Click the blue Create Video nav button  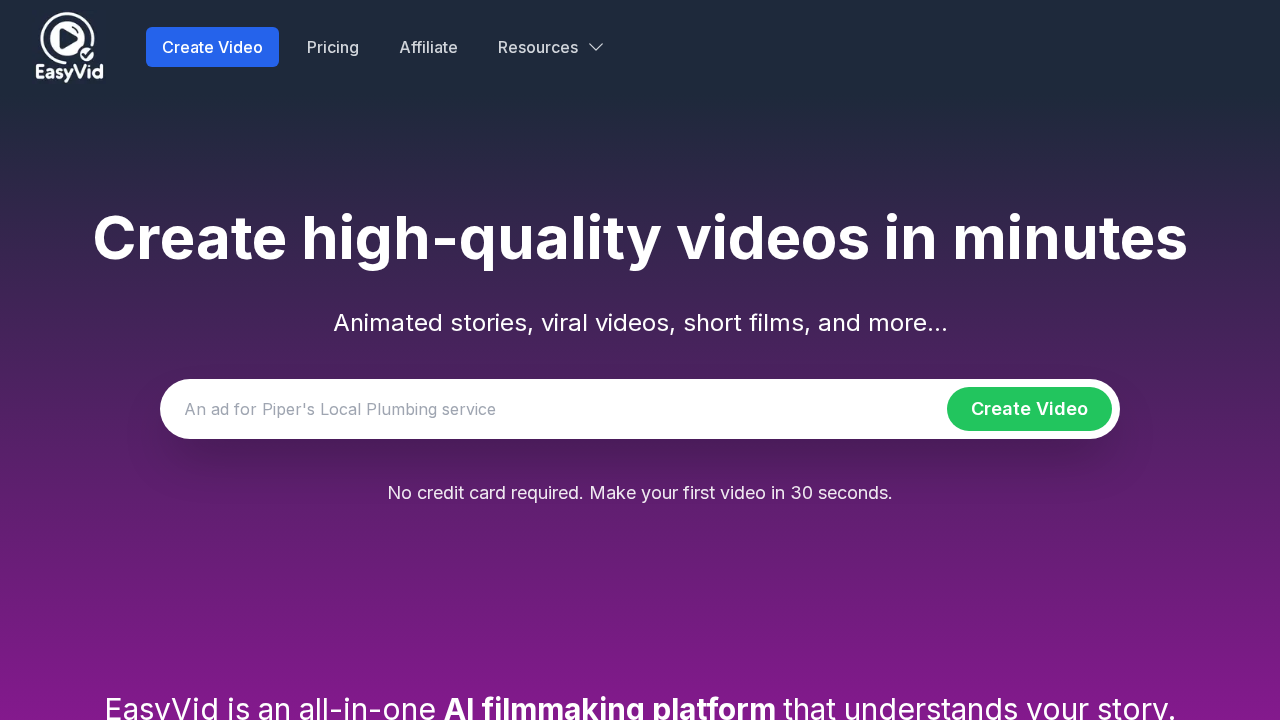pos(212,47)
